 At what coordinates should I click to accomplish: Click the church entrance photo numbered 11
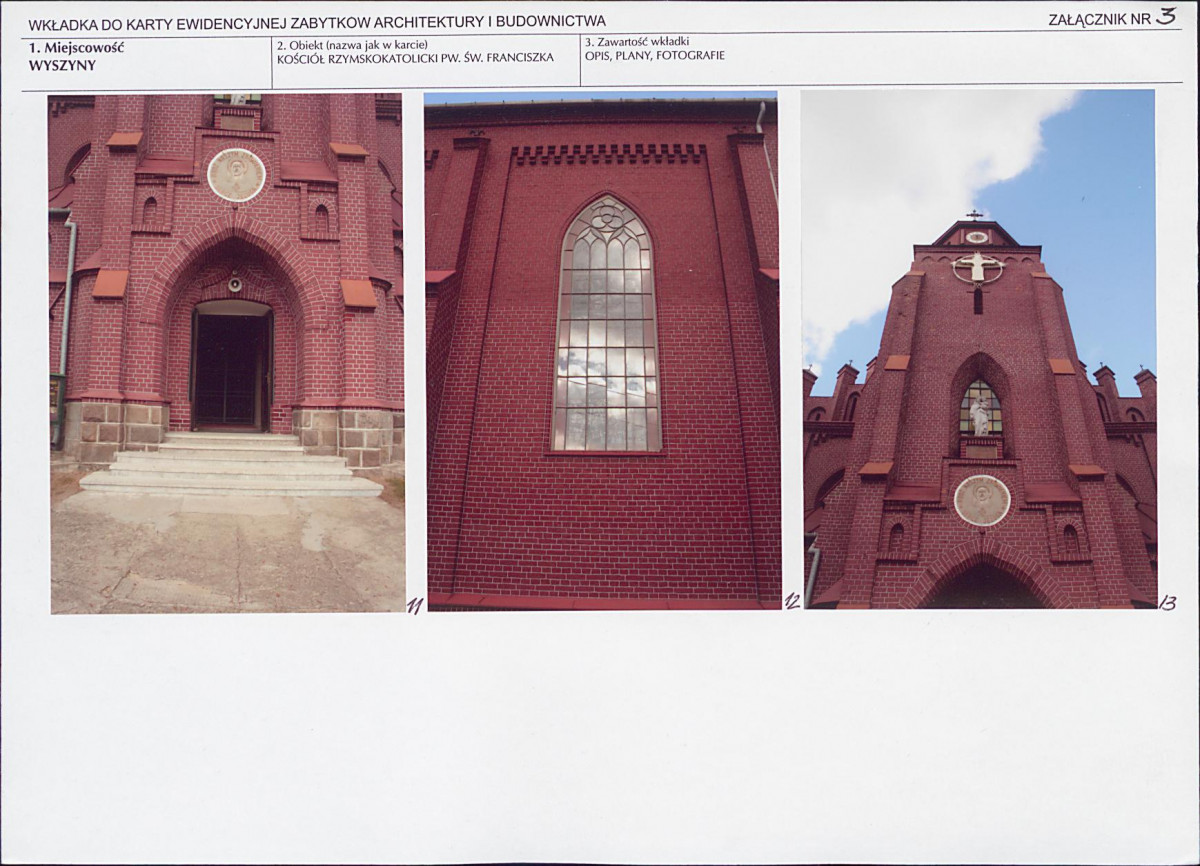click(x=227, y=353)
